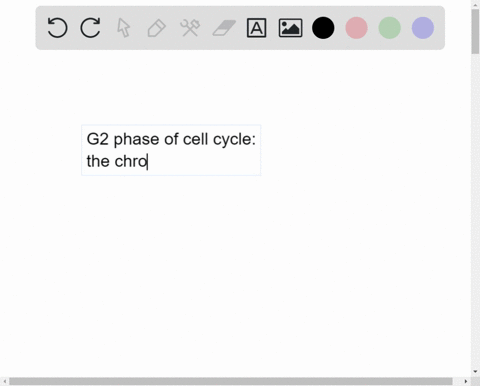The image size is (480, 386).
Task: Click the scroll up arrow
Action: point(475,4)
